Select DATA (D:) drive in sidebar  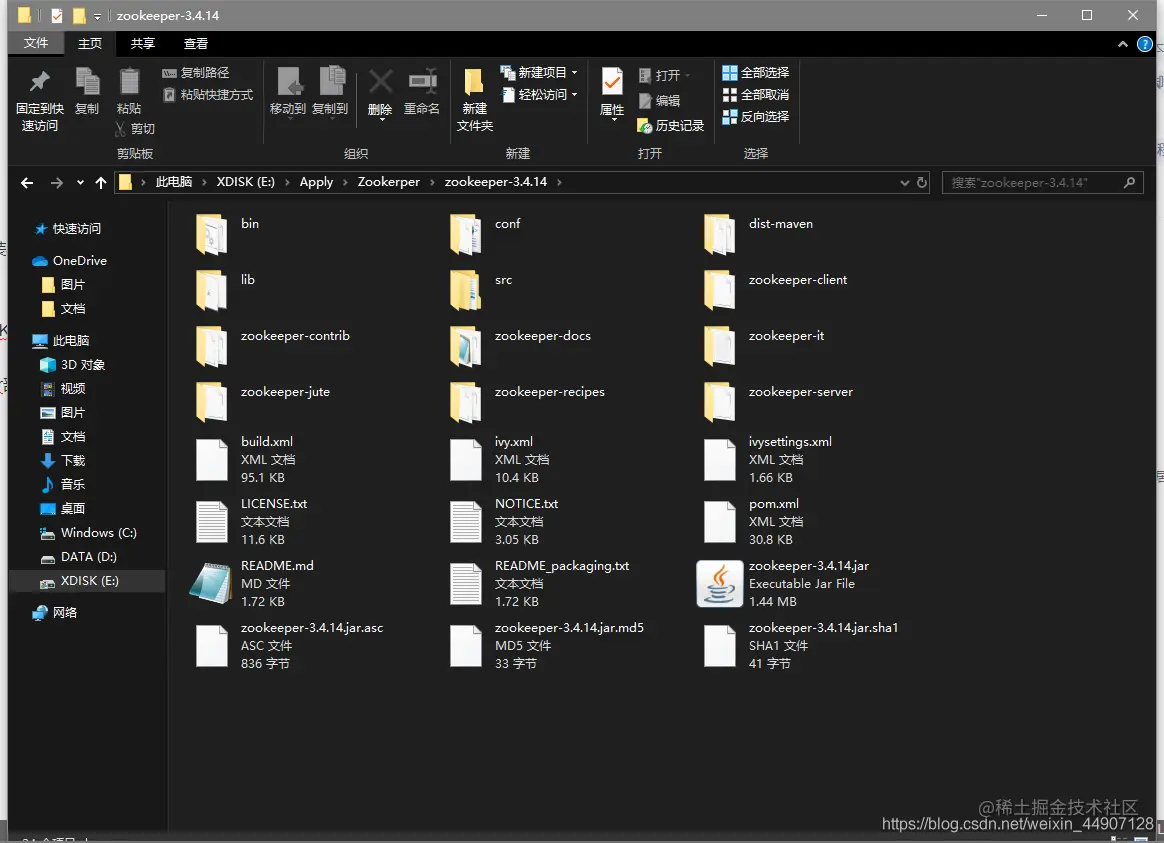[79, 557]
